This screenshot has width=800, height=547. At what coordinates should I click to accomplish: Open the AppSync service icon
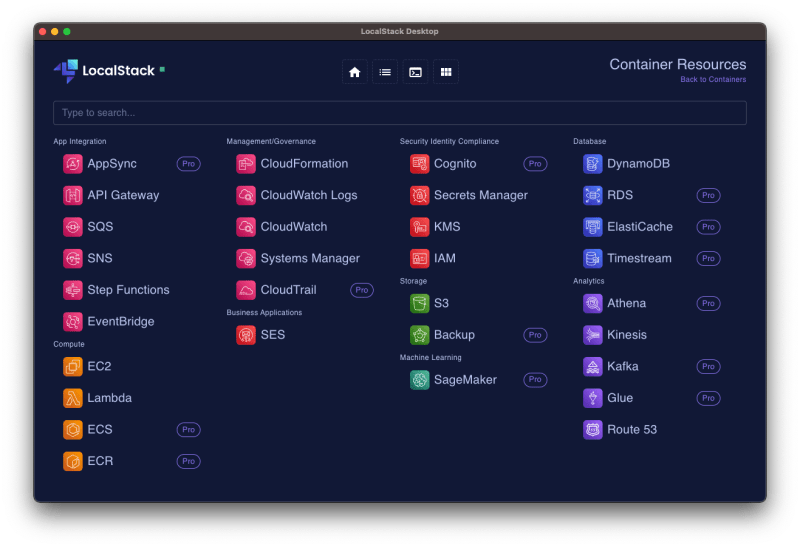[x=73, y=164]
